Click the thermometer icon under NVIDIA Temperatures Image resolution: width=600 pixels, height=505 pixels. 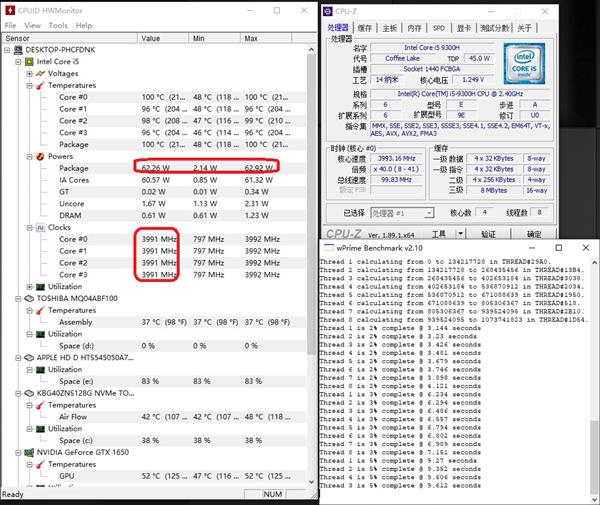point(40,464)
